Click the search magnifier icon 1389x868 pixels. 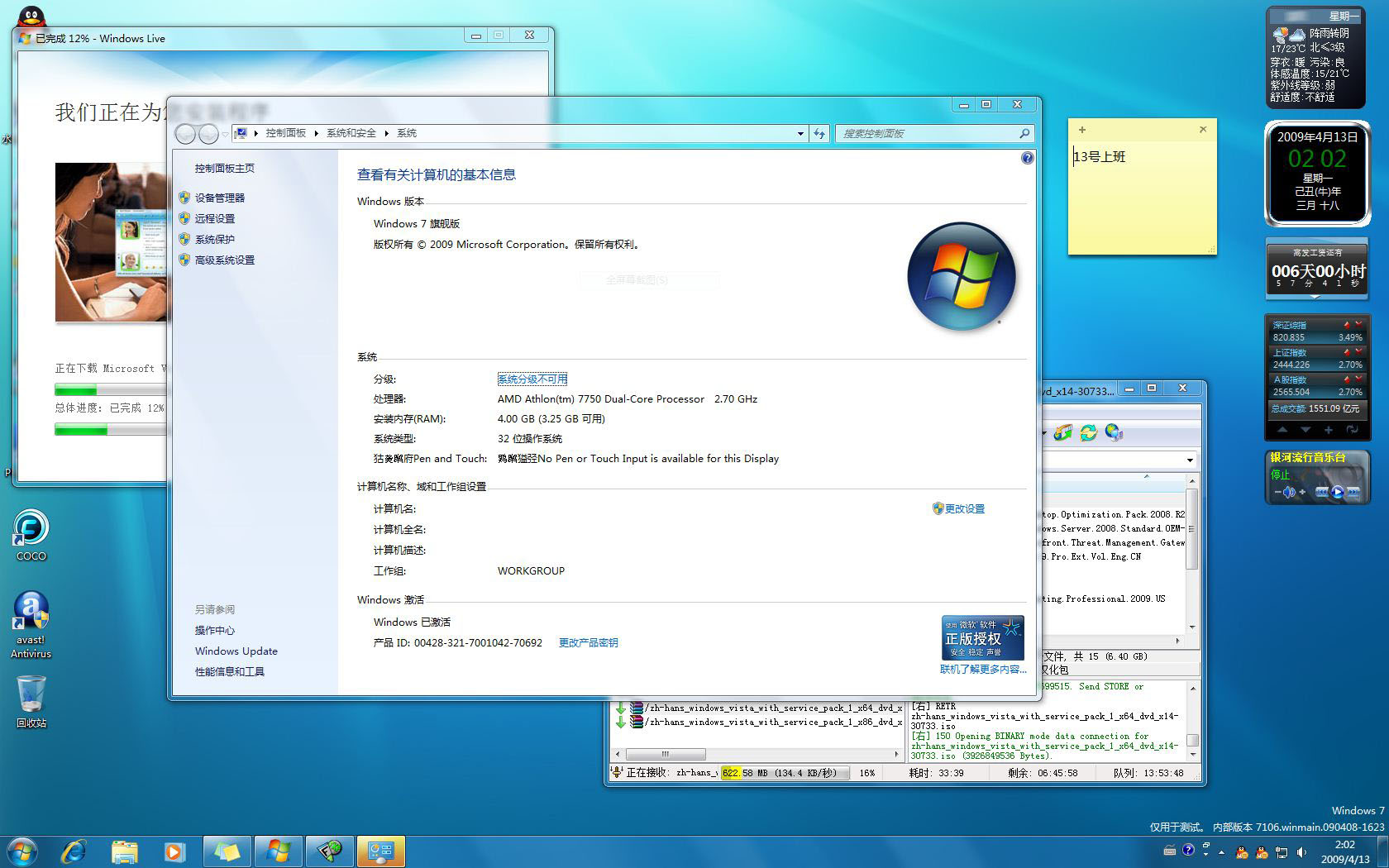(1025, 133)
